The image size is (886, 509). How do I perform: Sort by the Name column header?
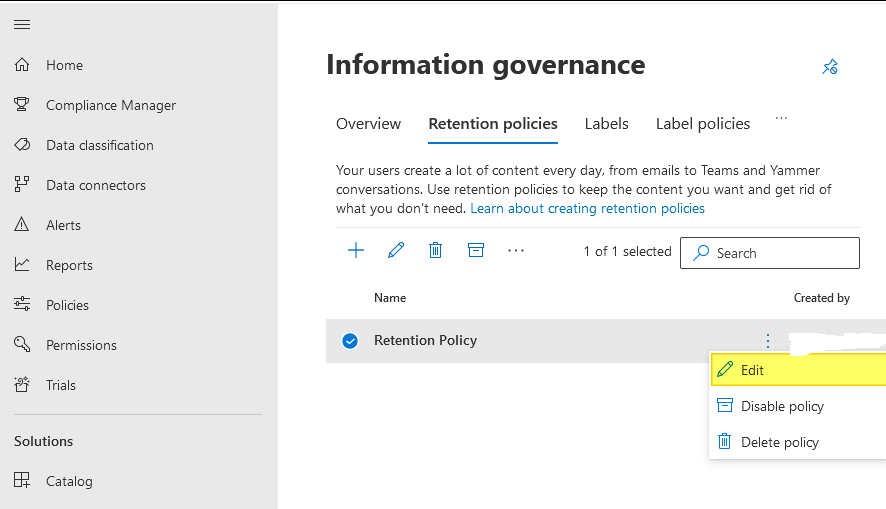[x=390, y=298]
